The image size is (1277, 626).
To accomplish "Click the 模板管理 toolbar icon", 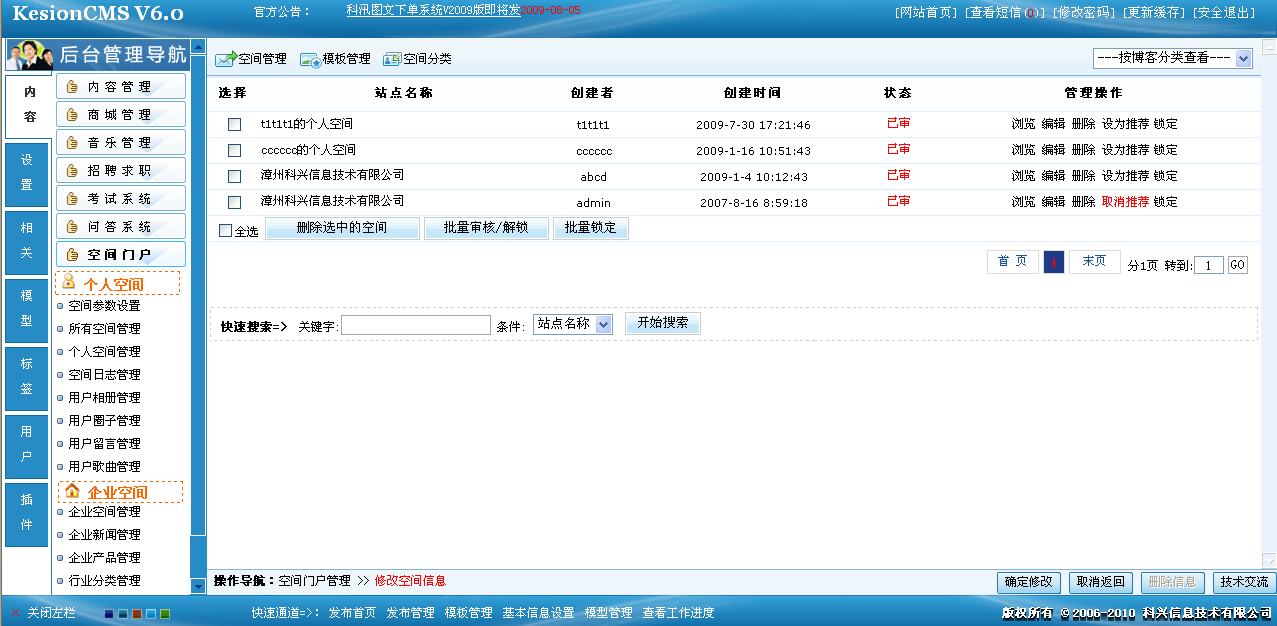I will click(x=310, y=59).
